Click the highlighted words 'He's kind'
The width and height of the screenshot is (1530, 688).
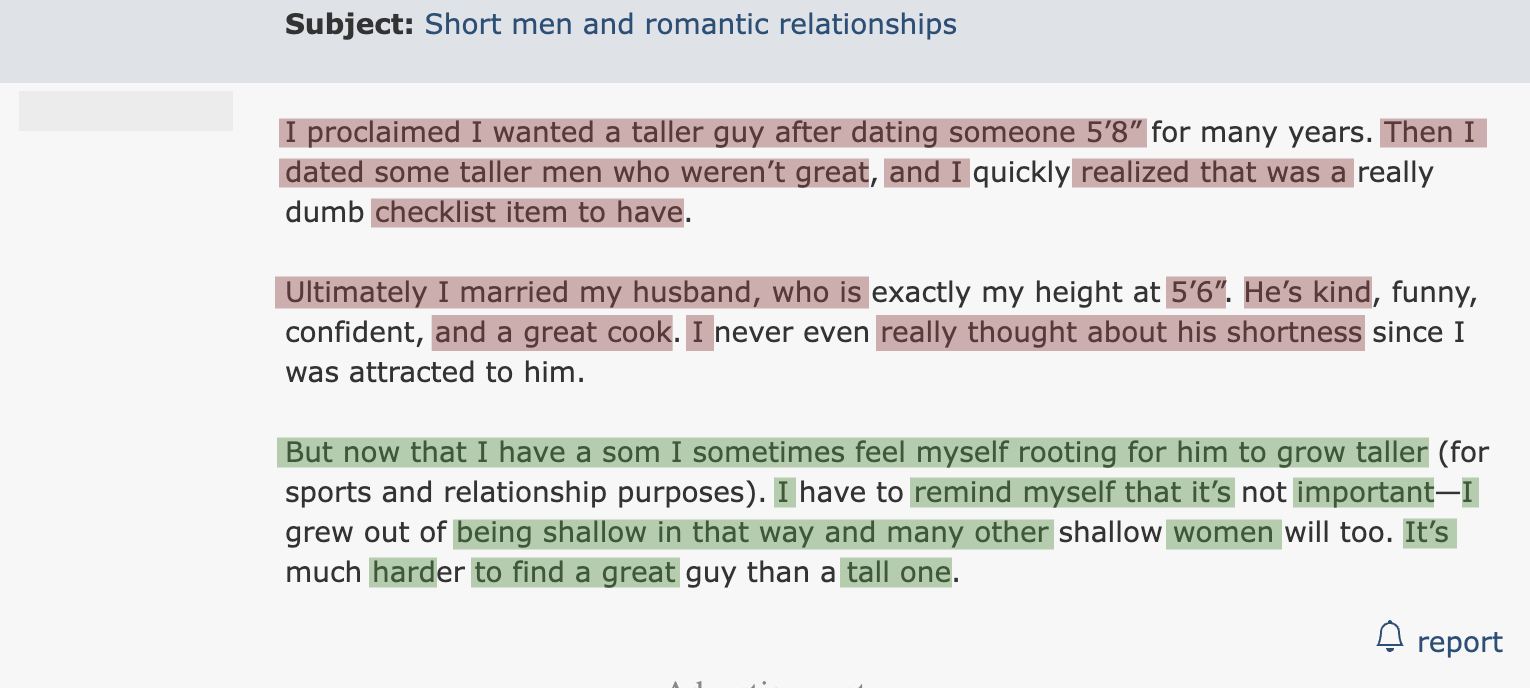(1308, 292)
